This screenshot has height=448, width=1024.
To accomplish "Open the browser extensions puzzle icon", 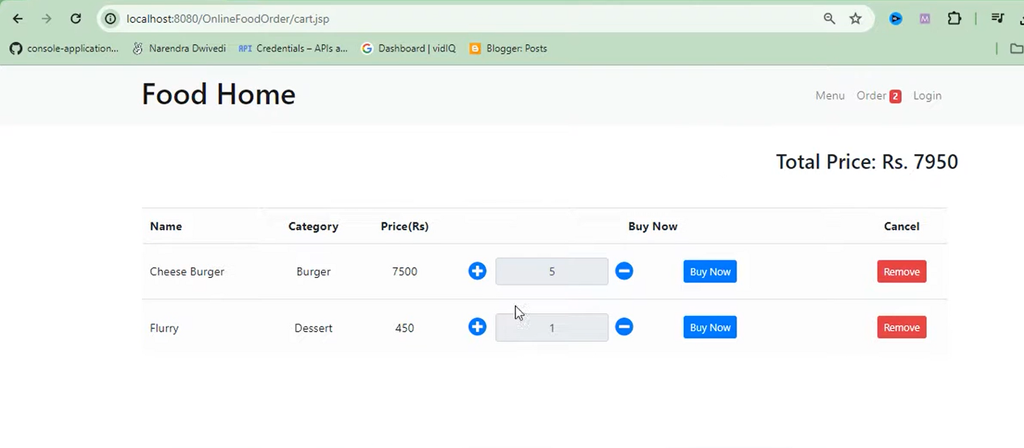I will point(954,19).
